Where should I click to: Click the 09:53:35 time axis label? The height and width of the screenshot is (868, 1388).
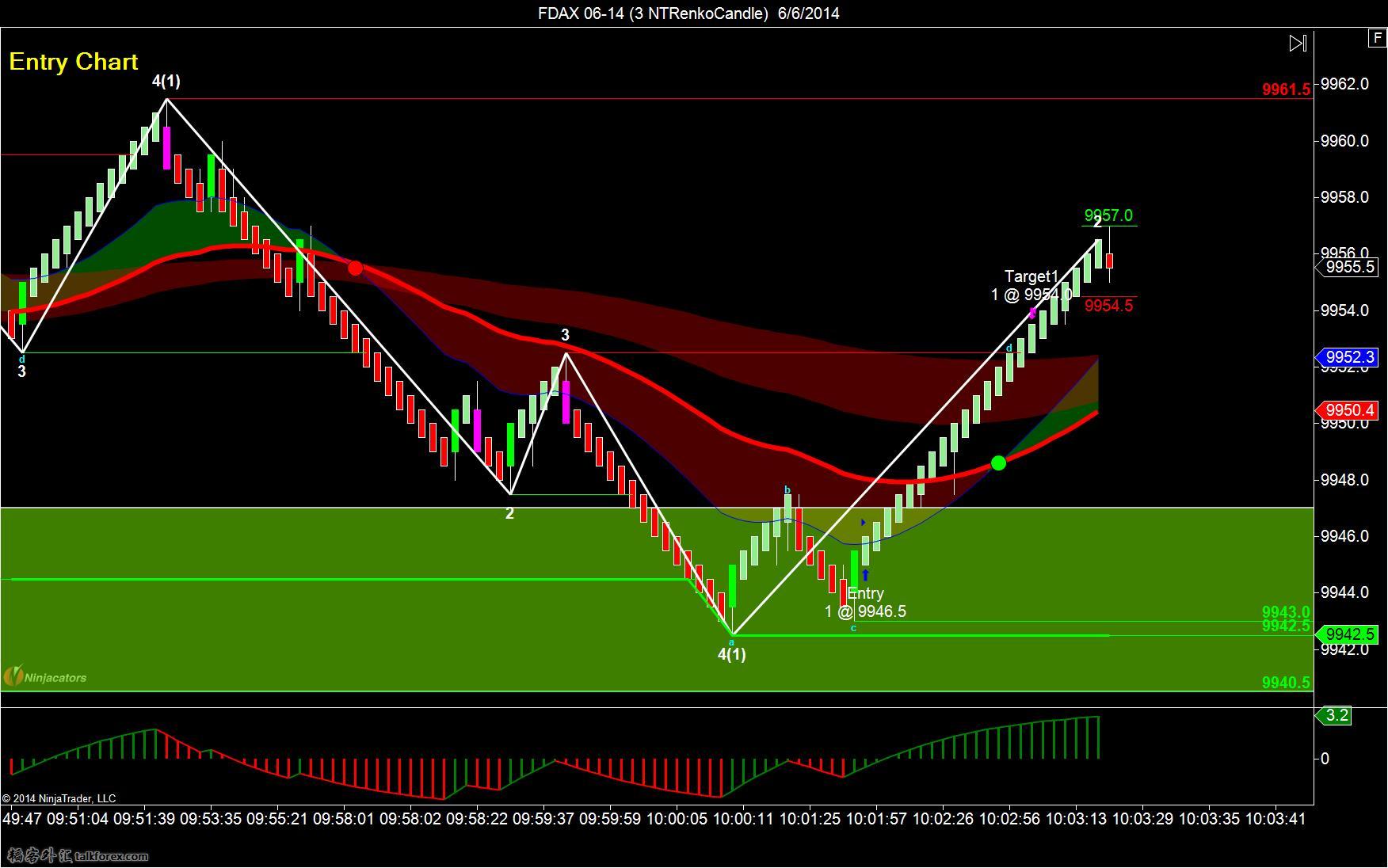[211, 819]
